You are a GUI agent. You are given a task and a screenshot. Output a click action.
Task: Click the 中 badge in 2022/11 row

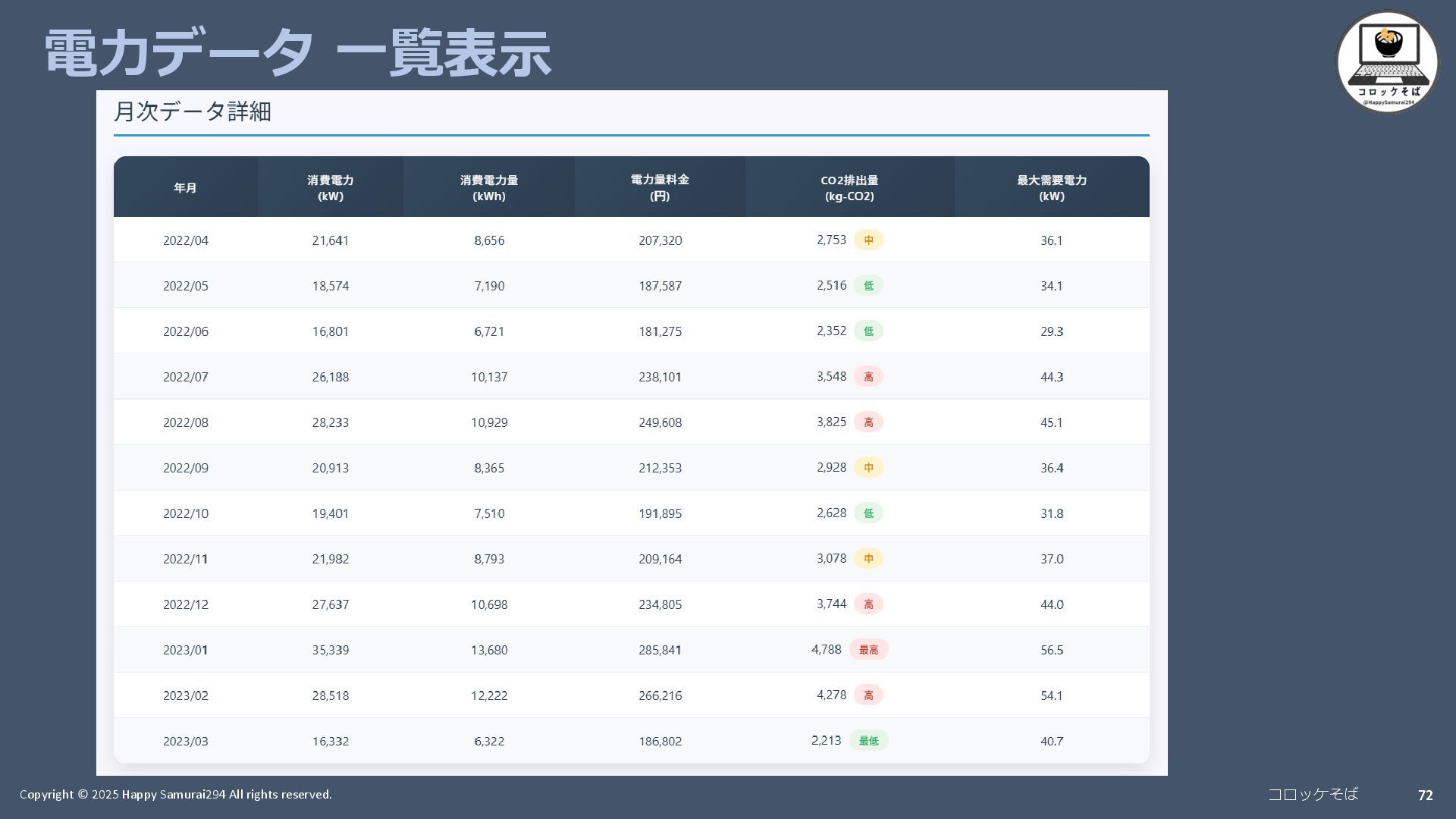click(868, 559)
